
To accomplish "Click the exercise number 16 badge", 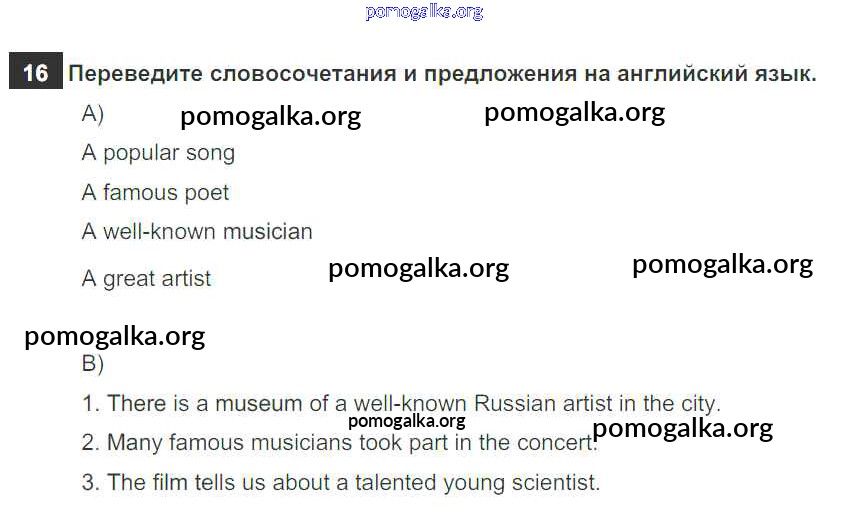I will coord(35,73).
